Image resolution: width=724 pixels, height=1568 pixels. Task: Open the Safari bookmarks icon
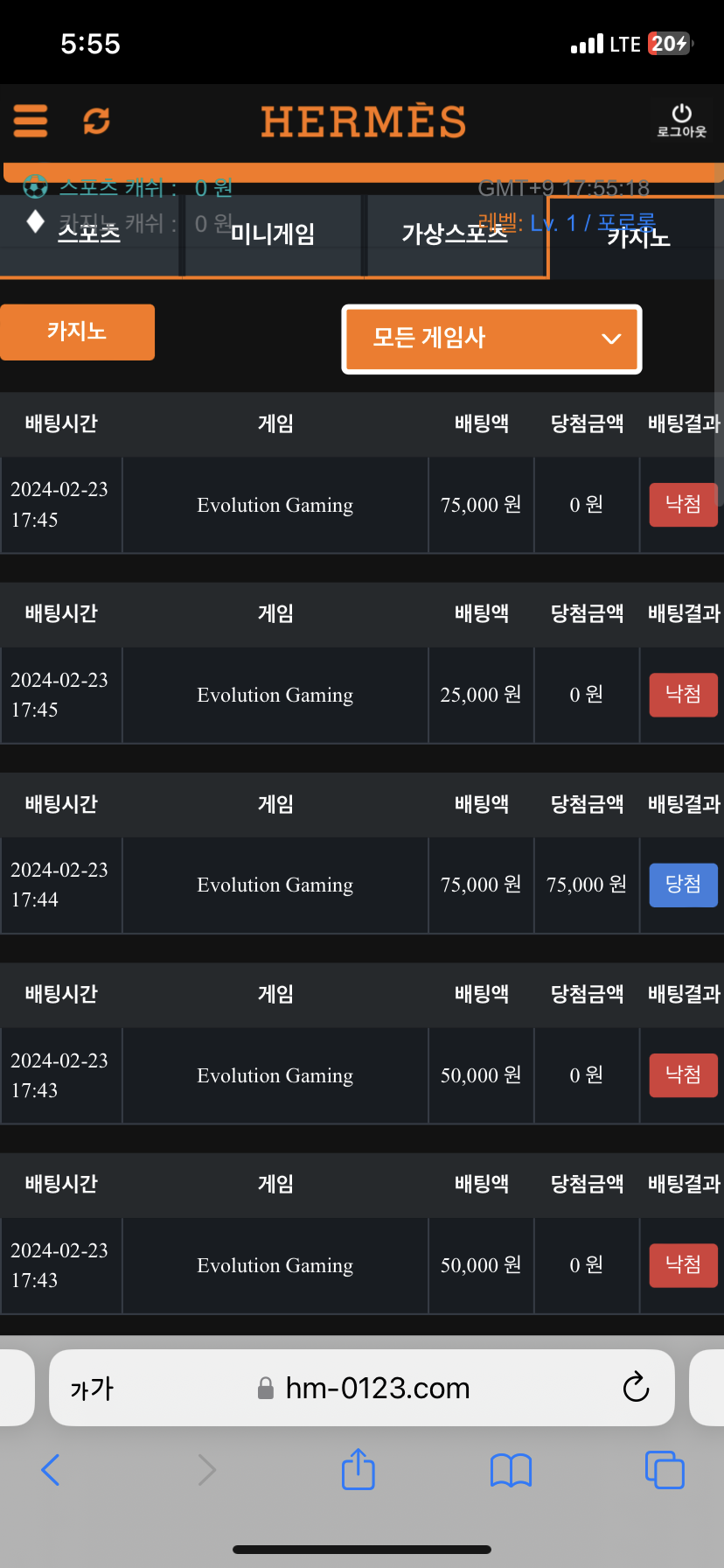pyautogui.click(x=512, y=1470)
